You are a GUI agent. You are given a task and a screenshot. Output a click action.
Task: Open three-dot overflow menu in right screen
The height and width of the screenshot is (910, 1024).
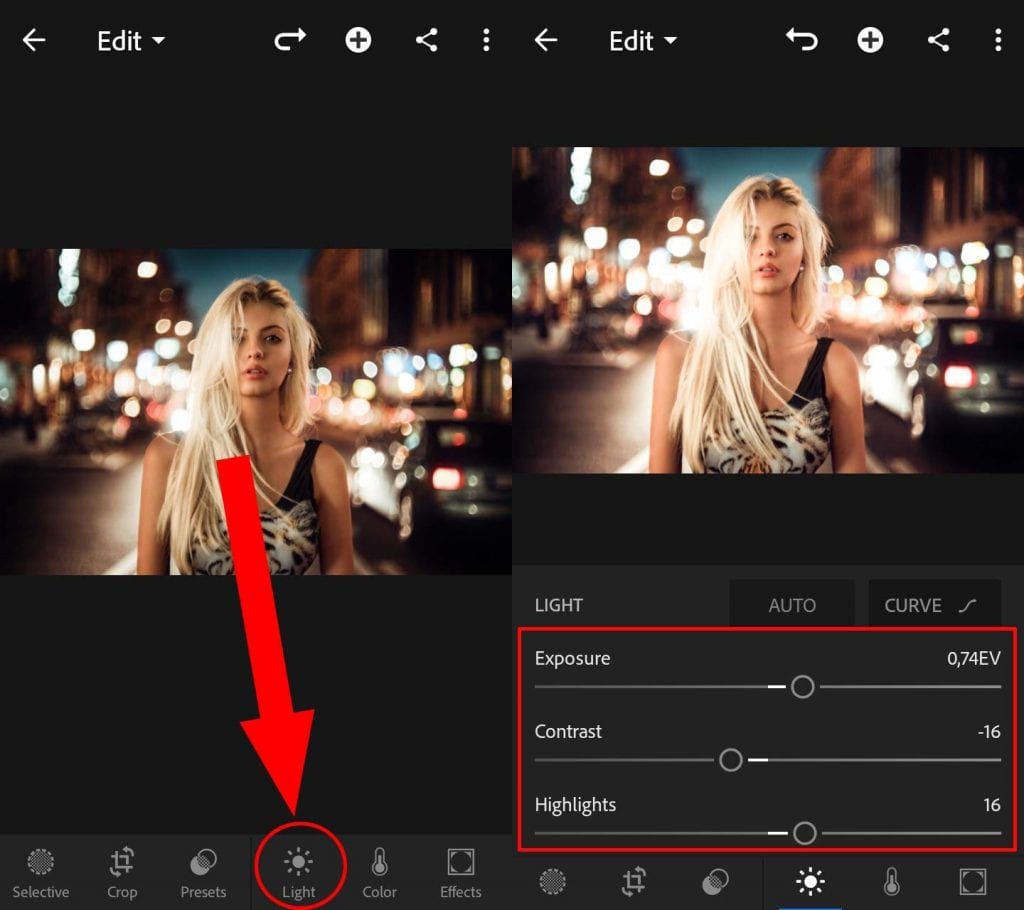click(x=997, y=41)
